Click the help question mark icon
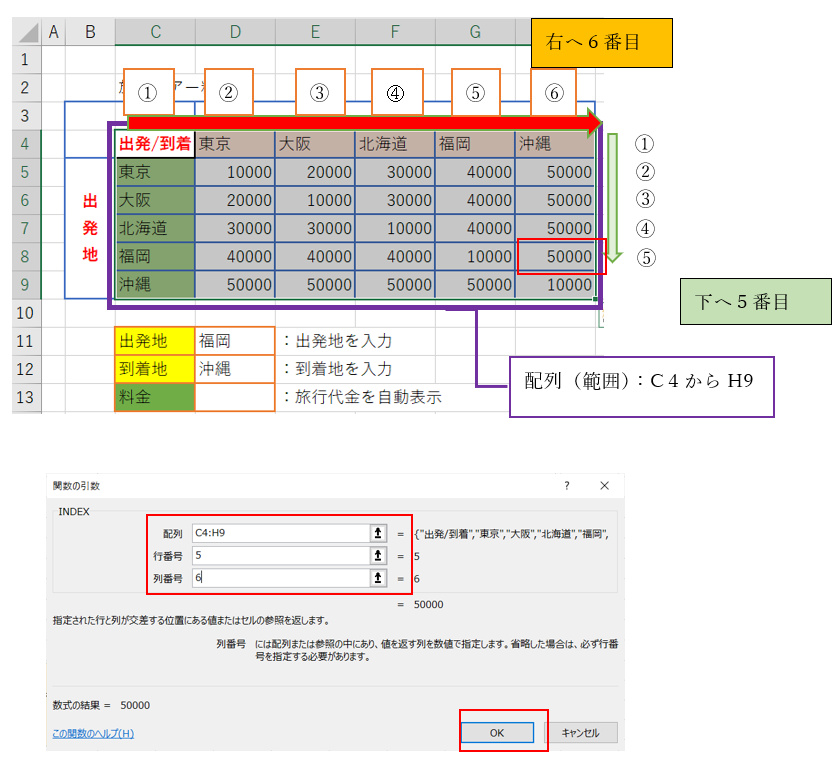Viewport: 838px width, 757px height. (566, 486)
